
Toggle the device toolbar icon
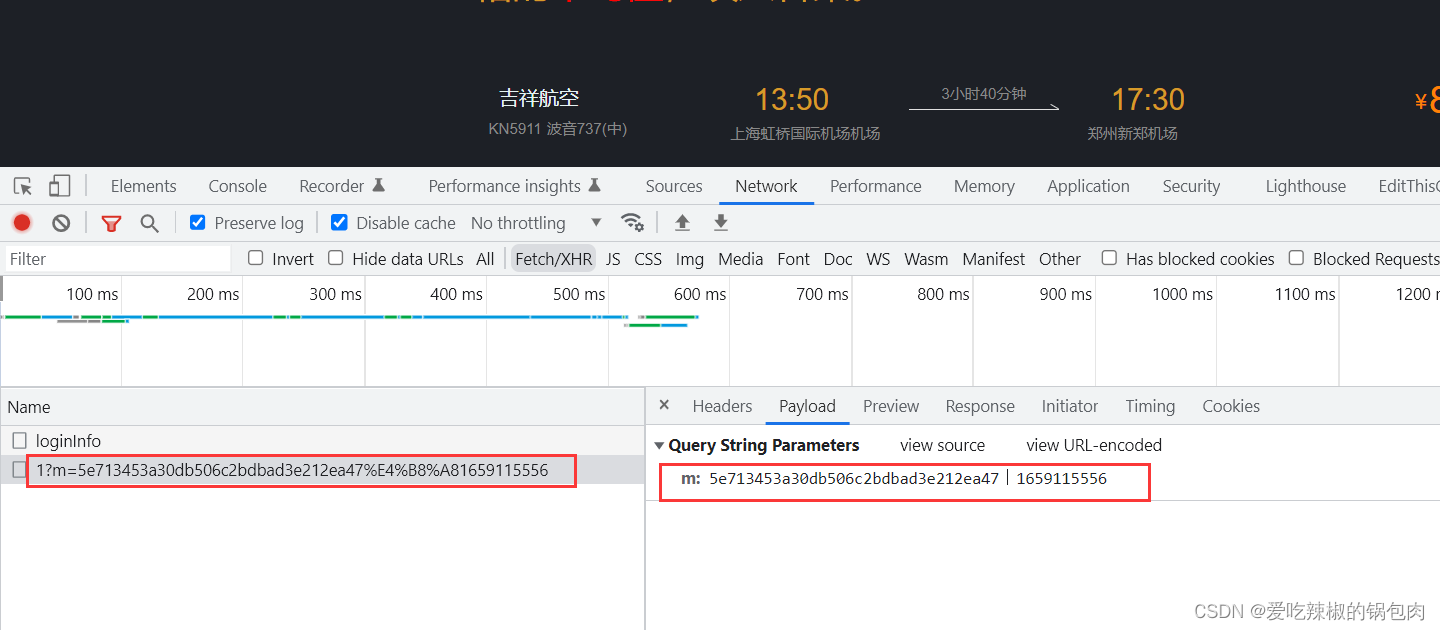60,186
